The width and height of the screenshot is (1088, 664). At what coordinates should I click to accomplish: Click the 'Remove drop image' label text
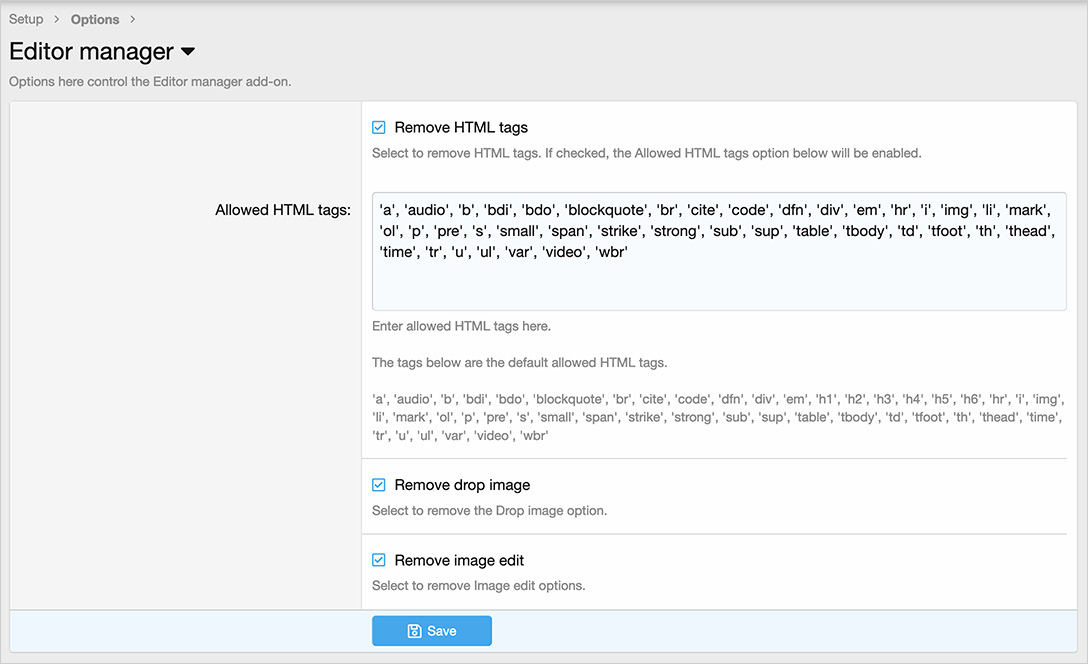pos(462,485)
